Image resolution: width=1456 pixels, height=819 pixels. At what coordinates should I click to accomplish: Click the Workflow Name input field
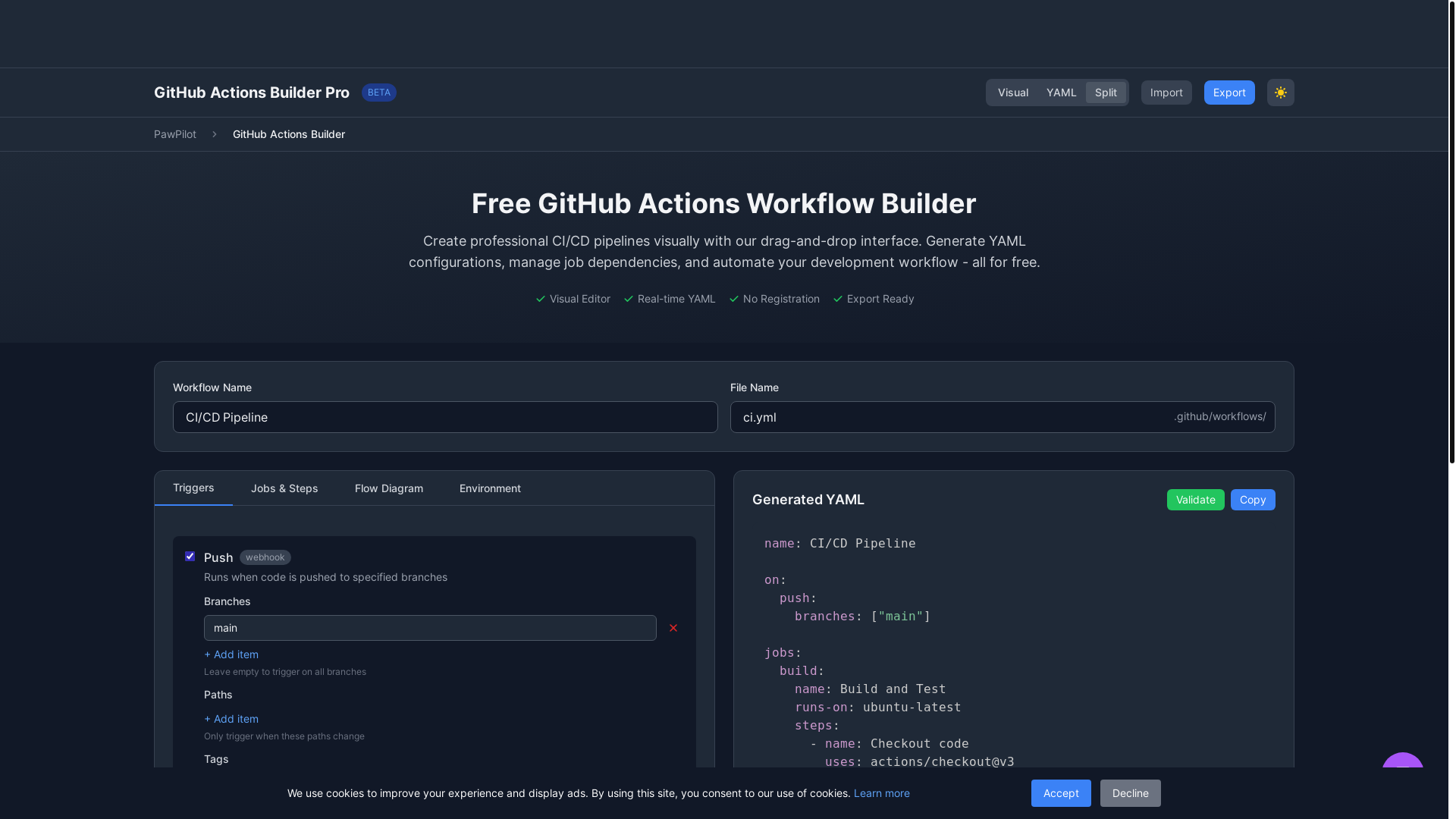[x=445, y=417]
